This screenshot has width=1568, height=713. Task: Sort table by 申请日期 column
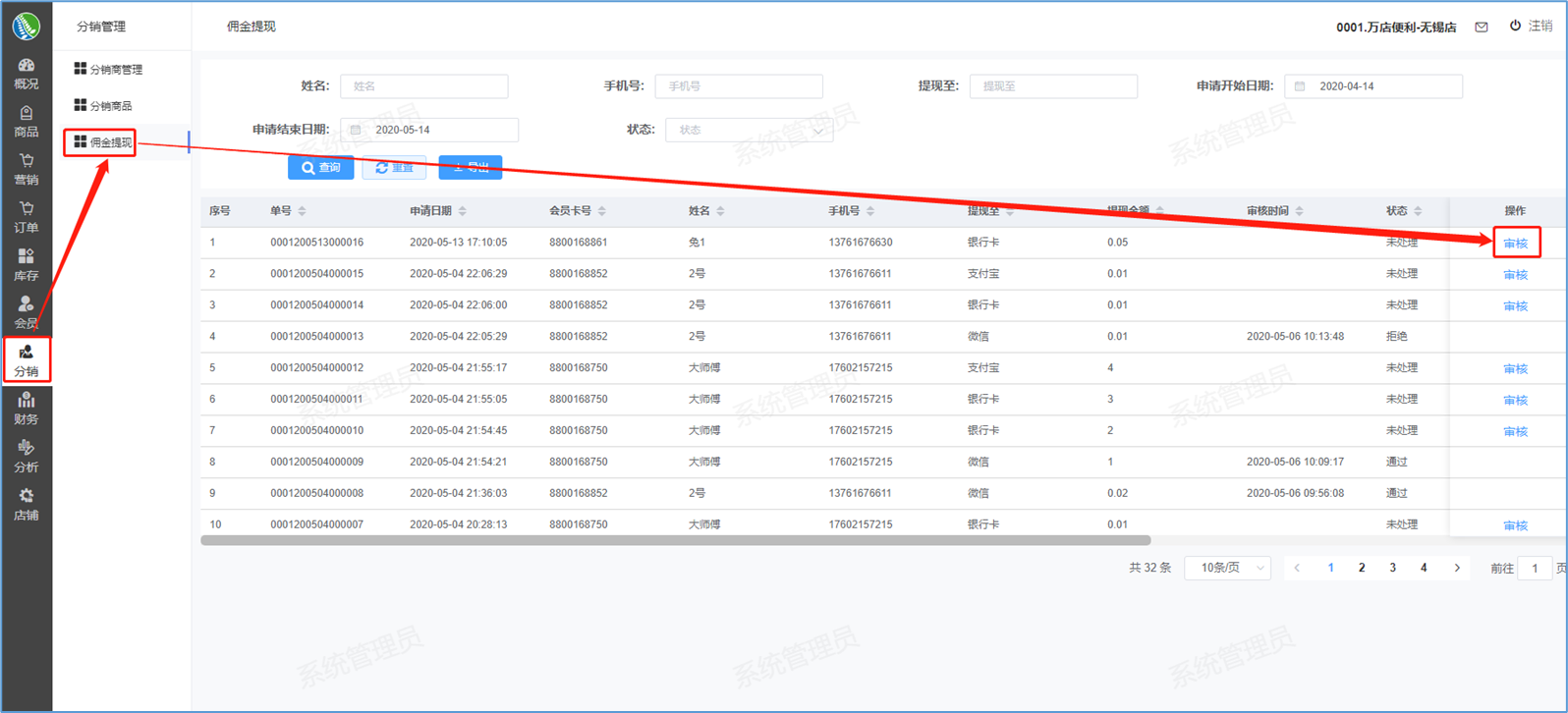[462, 211]
